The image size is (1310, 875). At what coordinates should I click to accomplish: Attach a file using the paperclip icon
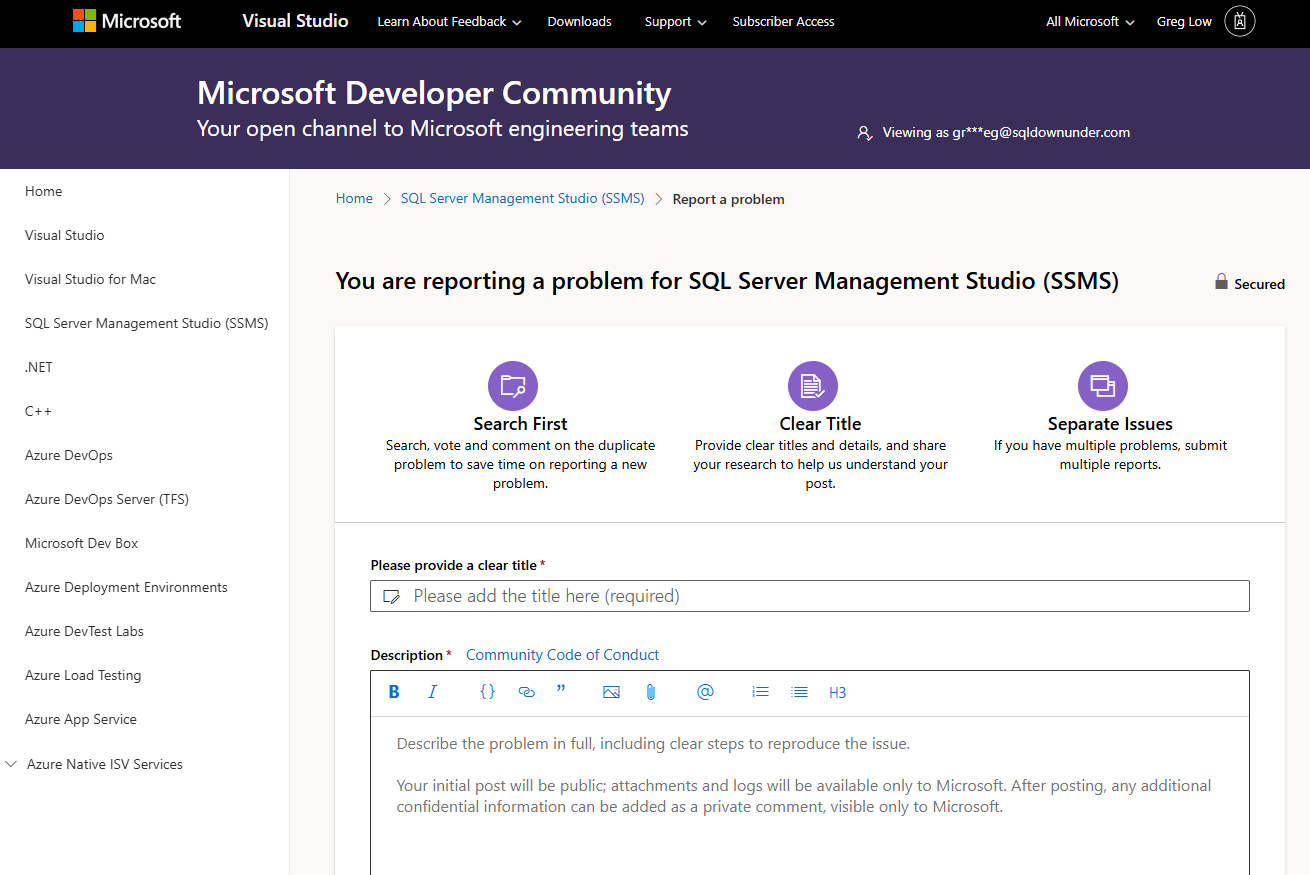tap(651, 692)
